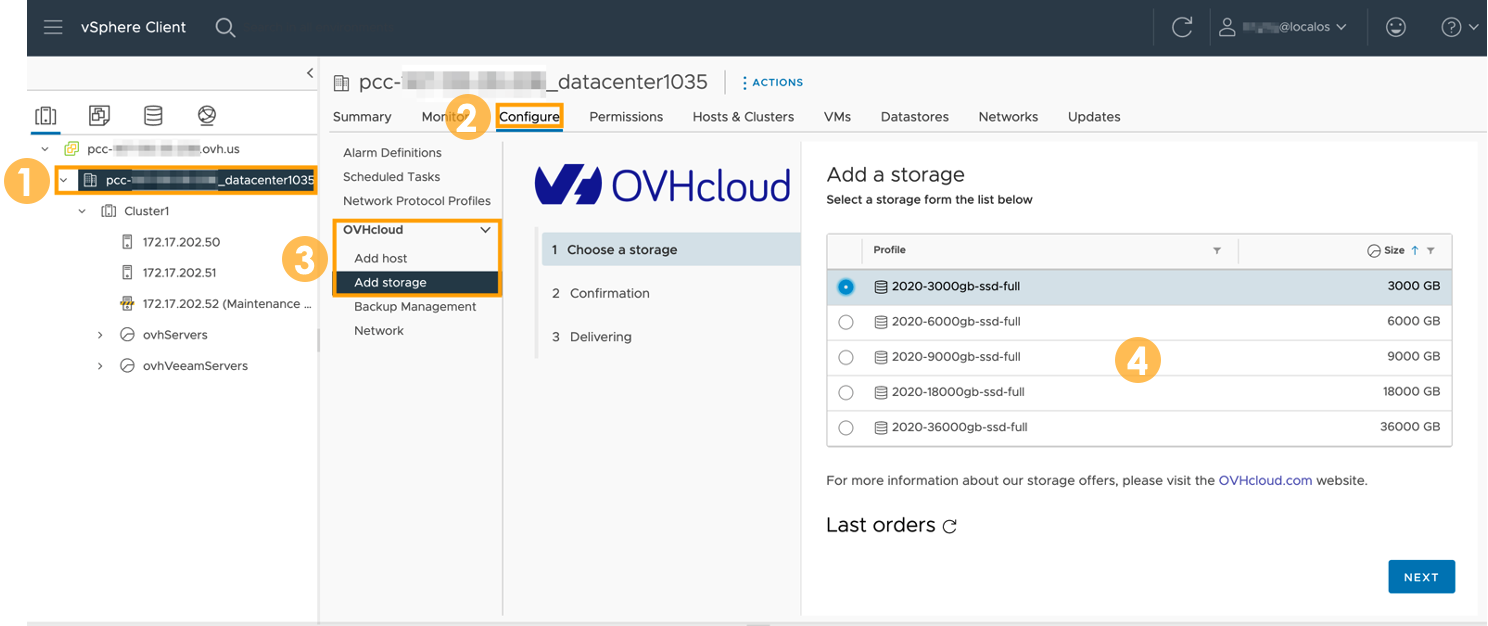The image size is (1488, 626).
Task: Refresh the Last orders list
Action: (x=950, y=526)
